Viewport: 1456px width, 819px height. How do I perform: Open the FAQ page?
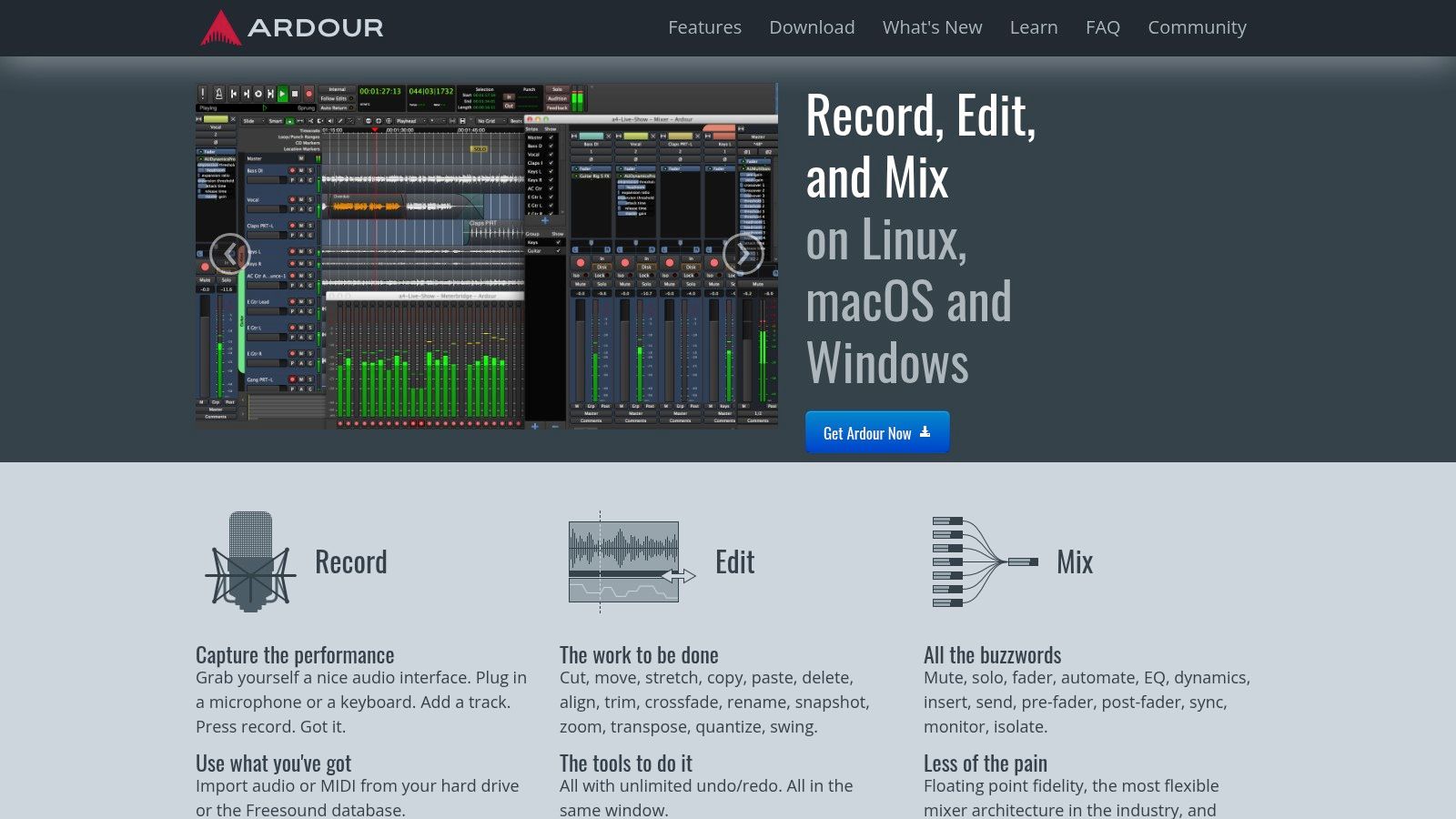tap(1102, 27)
